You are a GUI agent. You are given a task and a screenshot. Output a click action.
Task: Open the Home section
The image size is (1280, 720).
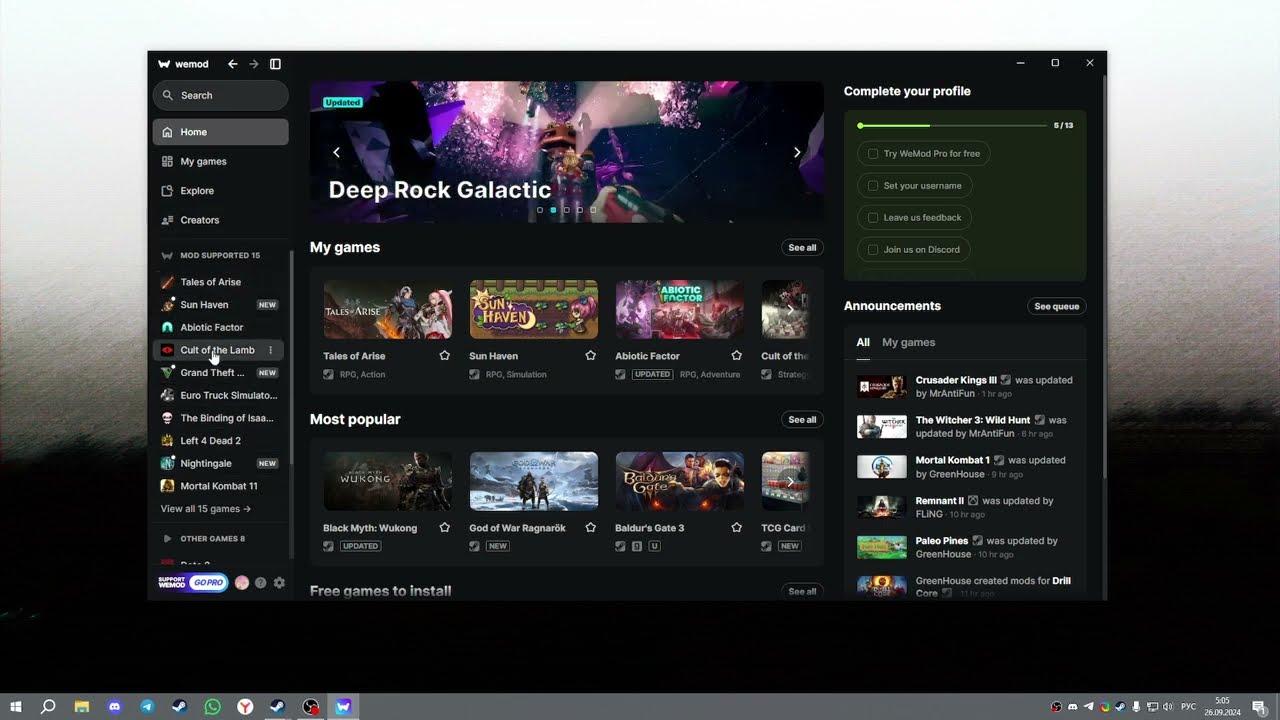coord(220,132)
